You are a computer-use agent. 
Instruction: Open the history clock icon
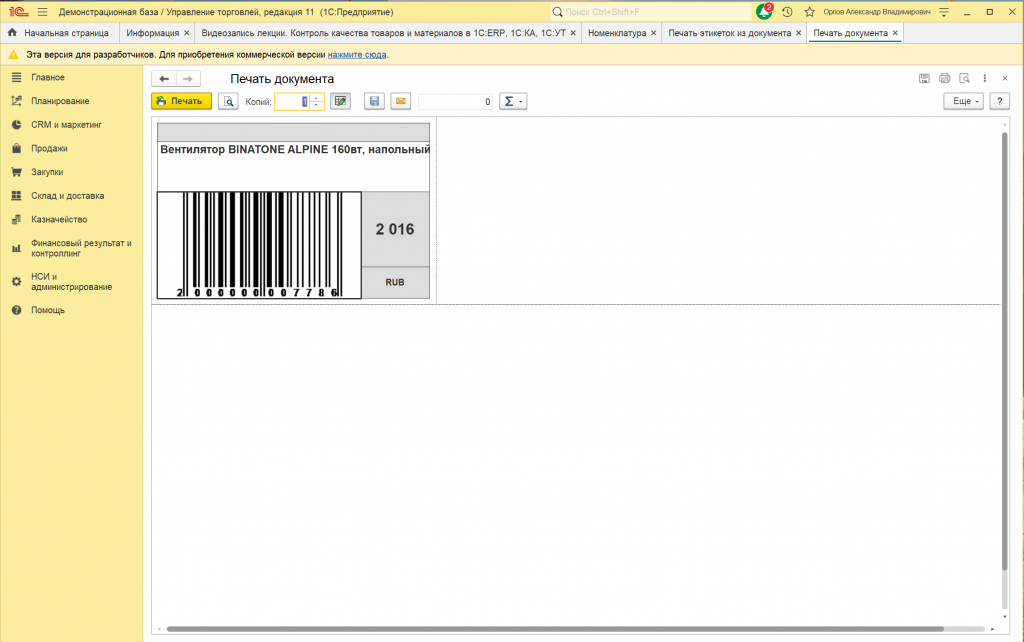coord(787,12)
